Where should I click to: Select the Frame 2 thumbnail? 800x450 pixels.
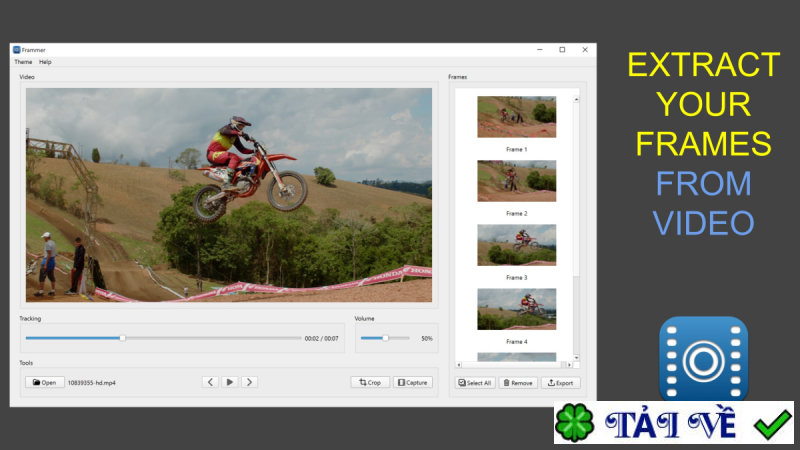tap(516, 181)
